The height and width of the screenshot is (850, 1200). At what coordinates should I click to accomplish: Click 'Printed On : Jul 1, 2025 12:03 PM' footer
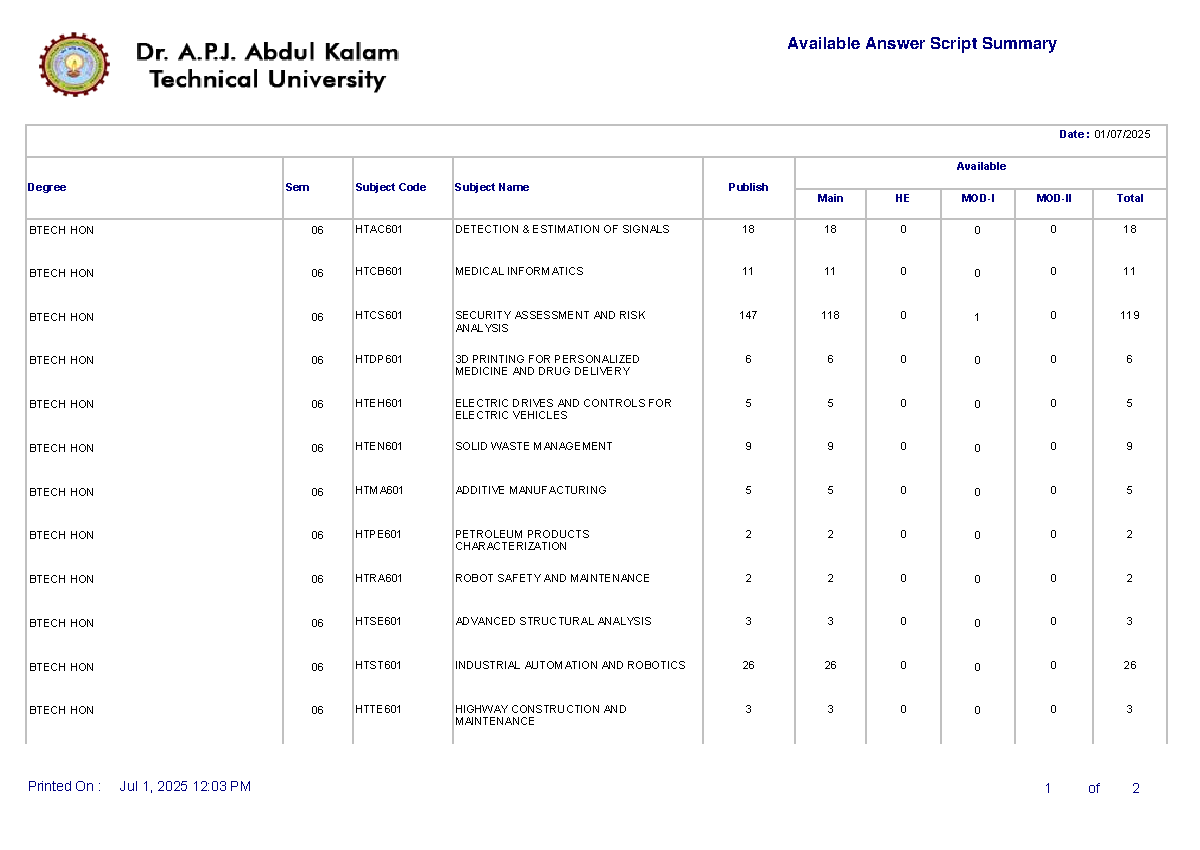tap(139, 787)
